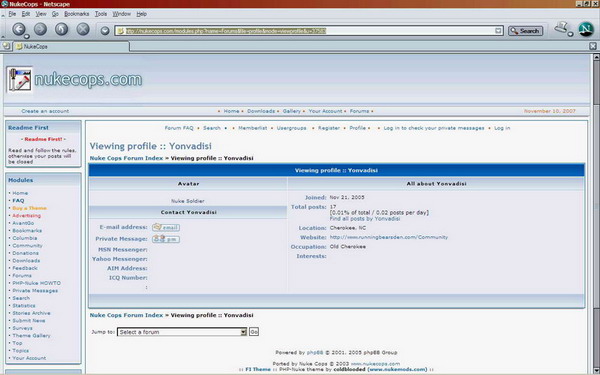Screen dimensions: 600x375
Task: Open the URL history dropdown arrow
Action: [x=498, y=31]
